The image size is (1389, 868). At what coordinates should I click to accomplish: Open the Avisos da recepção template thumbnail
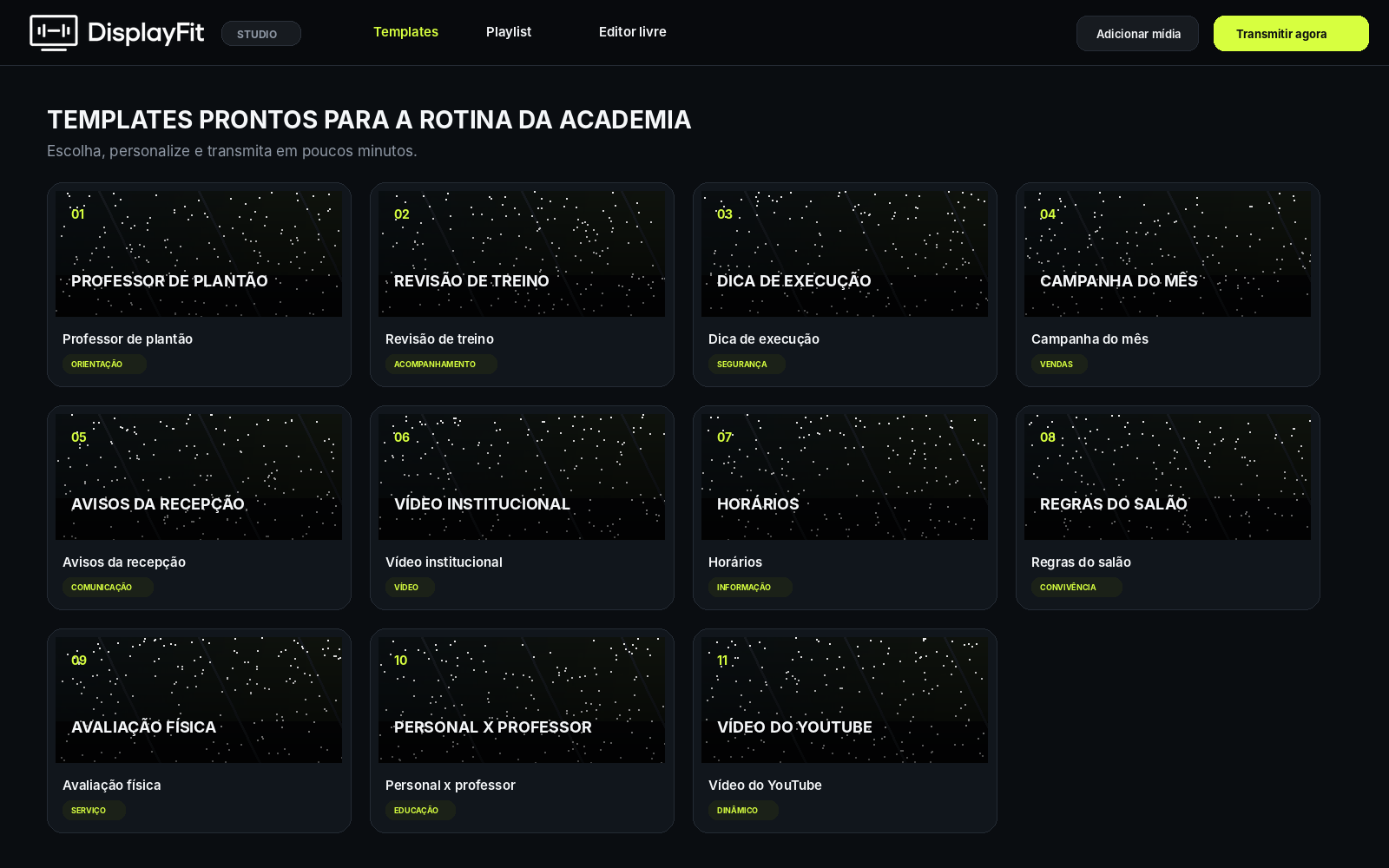[199, 477]
